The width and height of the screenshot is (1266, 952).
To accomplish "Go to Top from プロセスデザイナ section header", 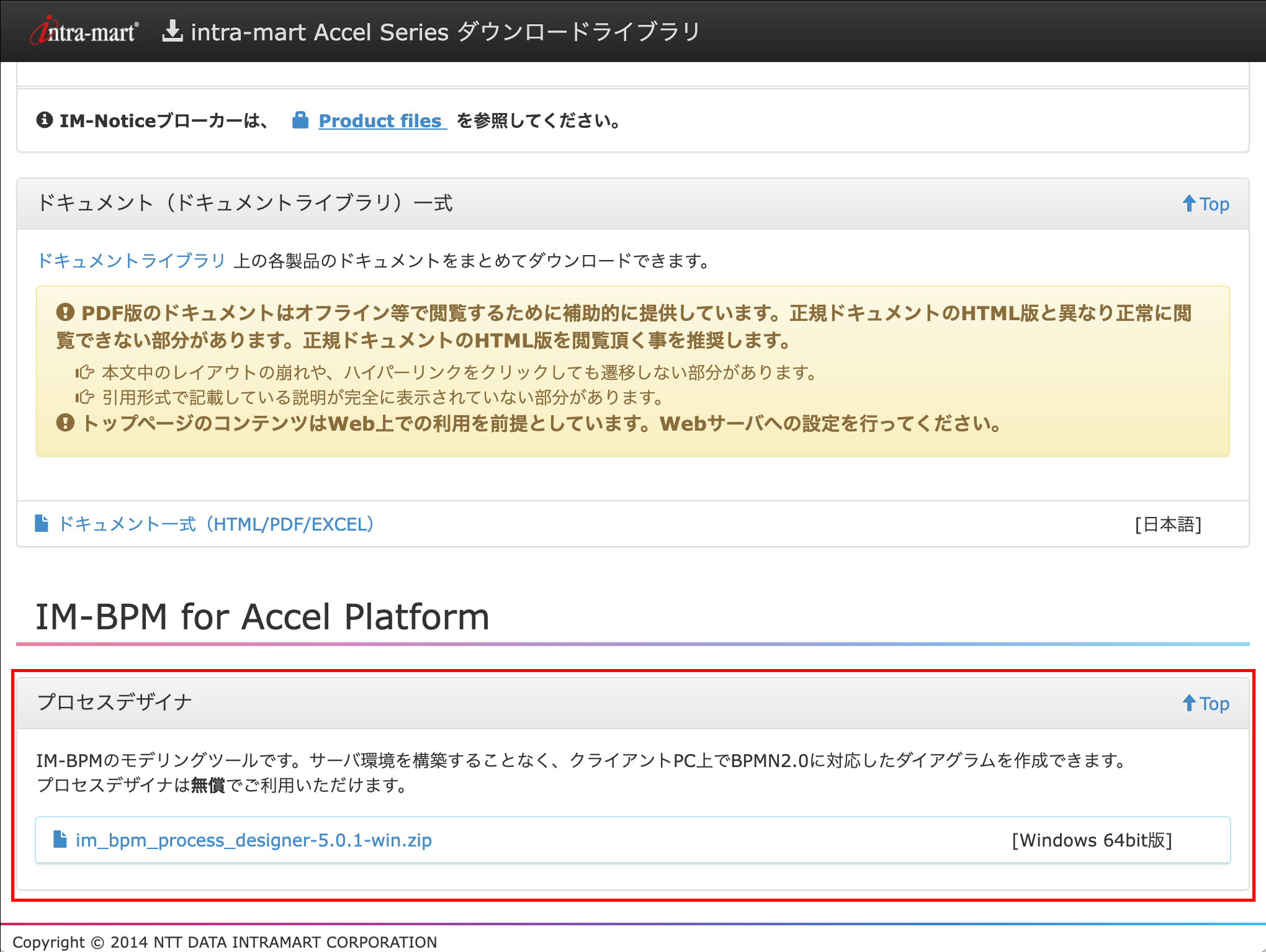I will click(1206, 703).
